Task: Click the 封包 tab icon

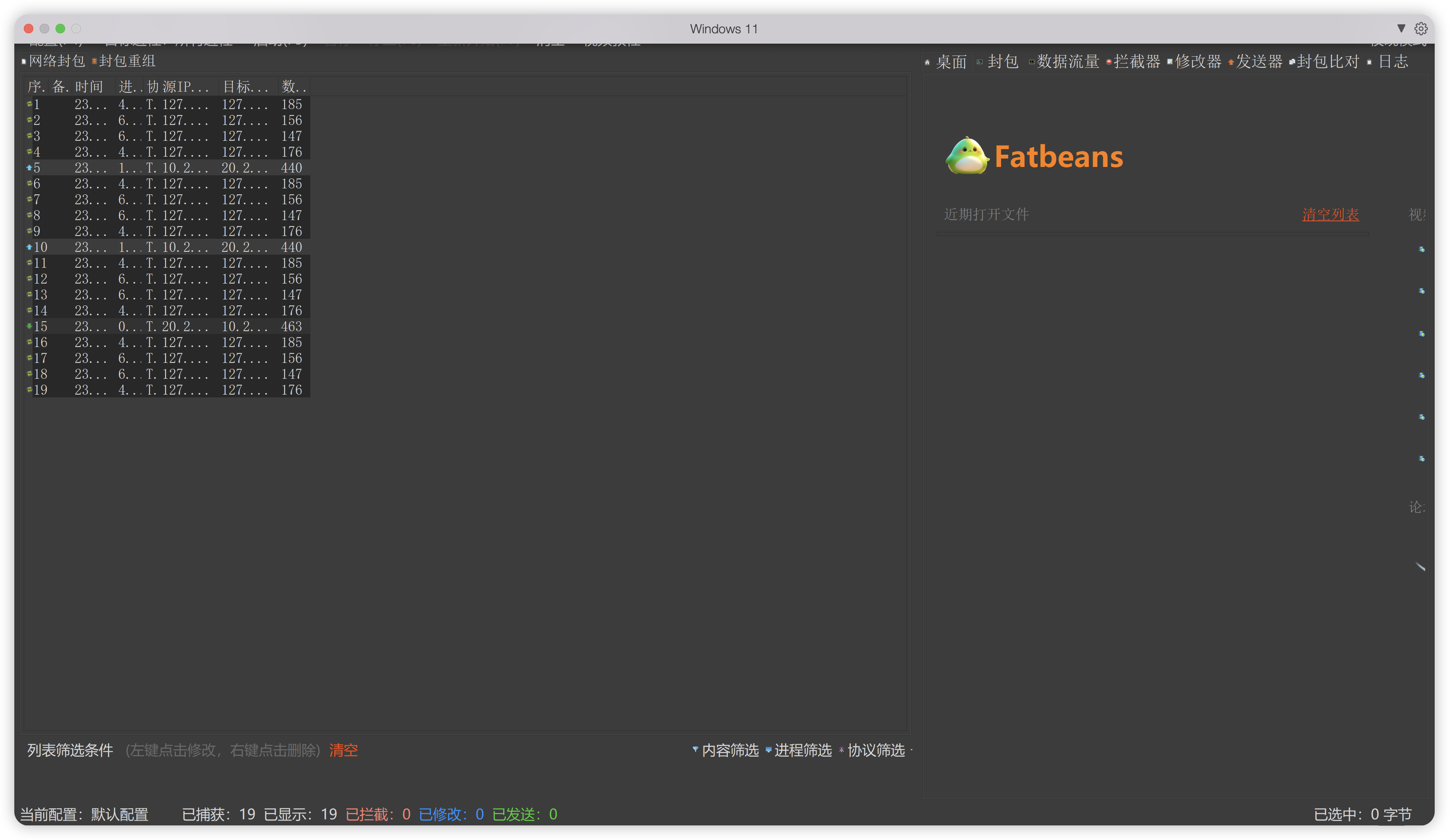Action: [x=980, y=62]
